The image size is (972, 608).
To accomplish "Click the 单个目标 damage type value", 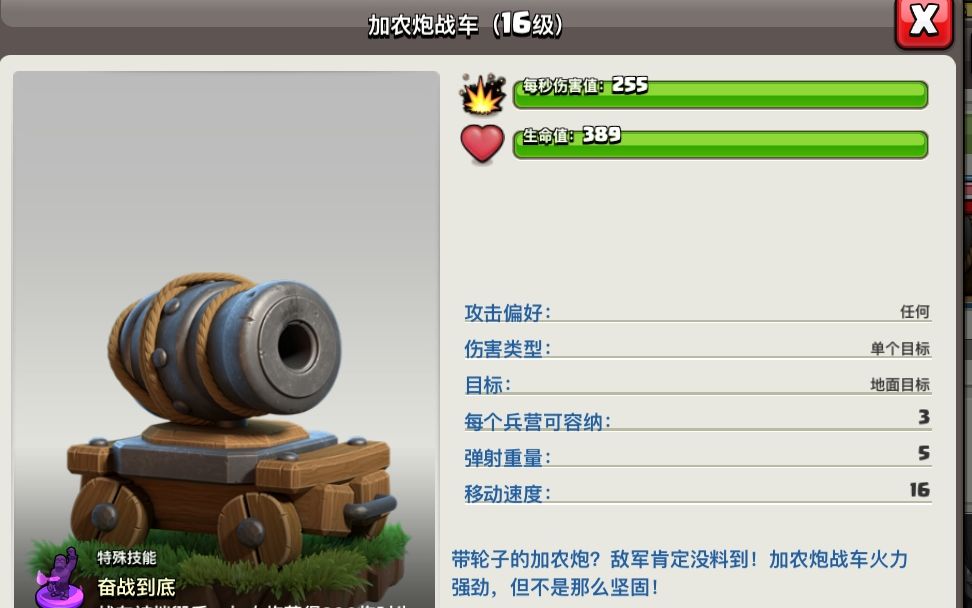I will 900,348.
